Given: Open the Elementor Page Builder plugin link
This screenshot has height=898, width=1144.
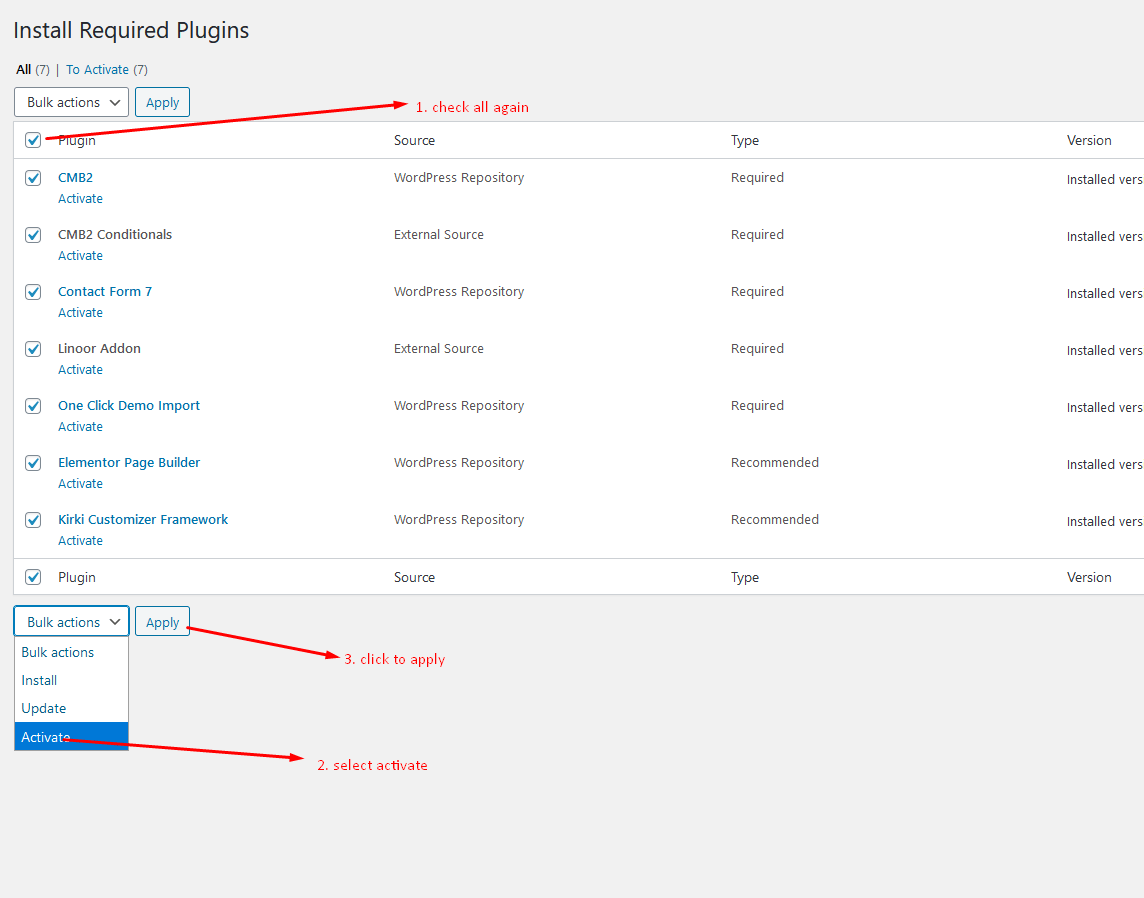Looking at the screenshot, I should click(x=129, y=463).
